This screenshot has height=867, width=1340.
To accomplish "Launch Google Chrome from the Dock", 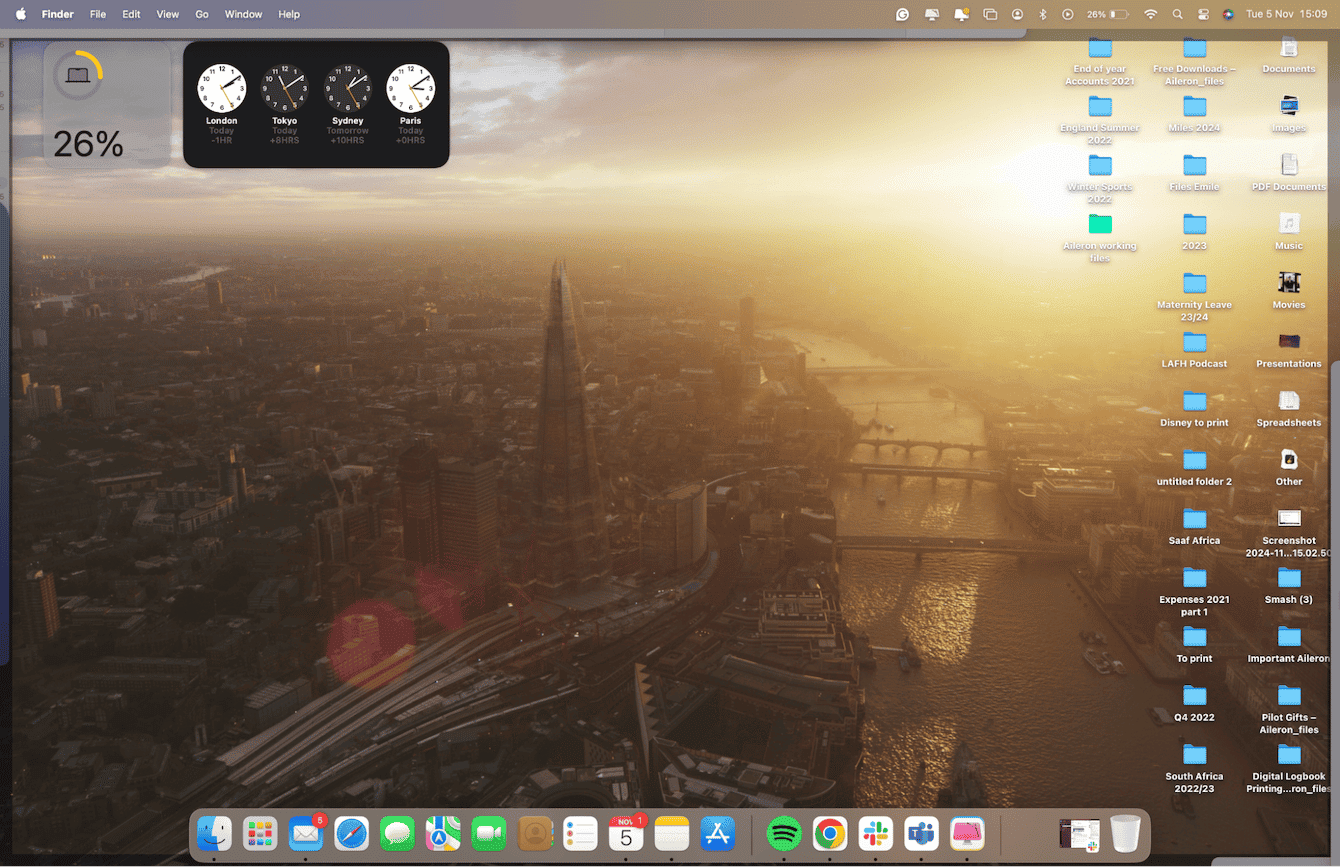I will tap(830, 833).
